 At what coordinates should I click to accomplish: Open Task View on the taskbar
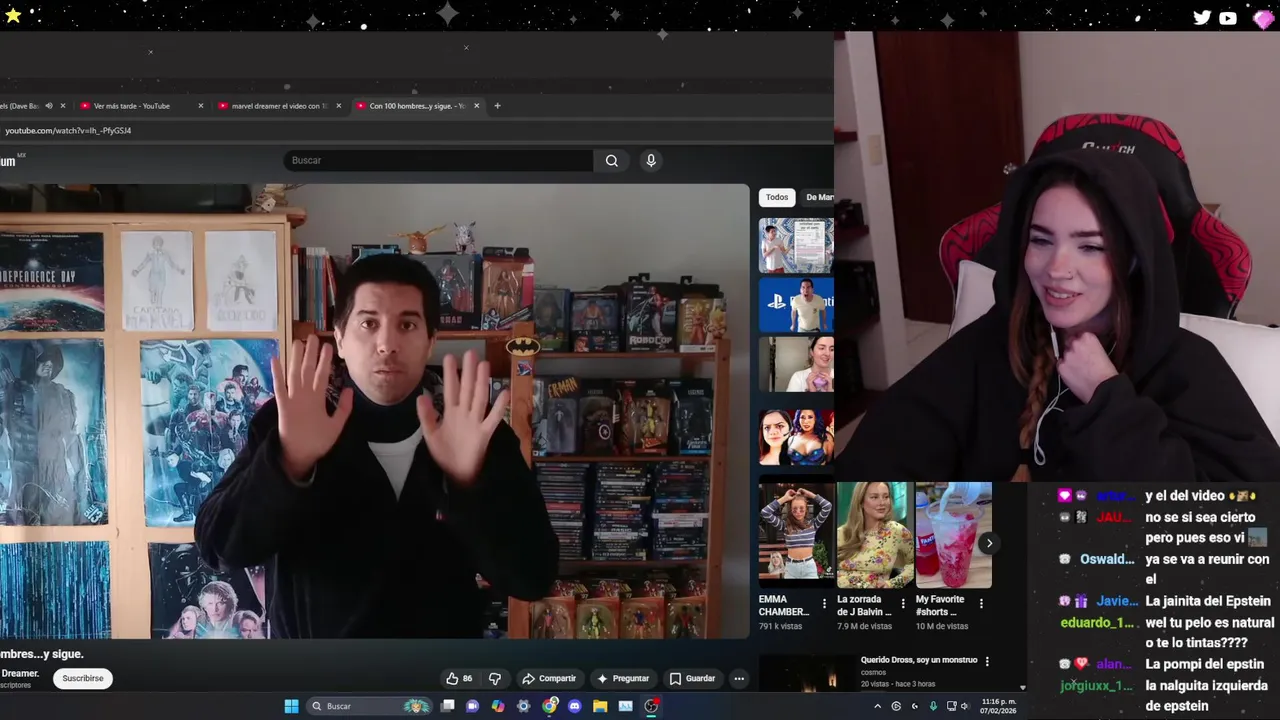[x=448, y=706]
